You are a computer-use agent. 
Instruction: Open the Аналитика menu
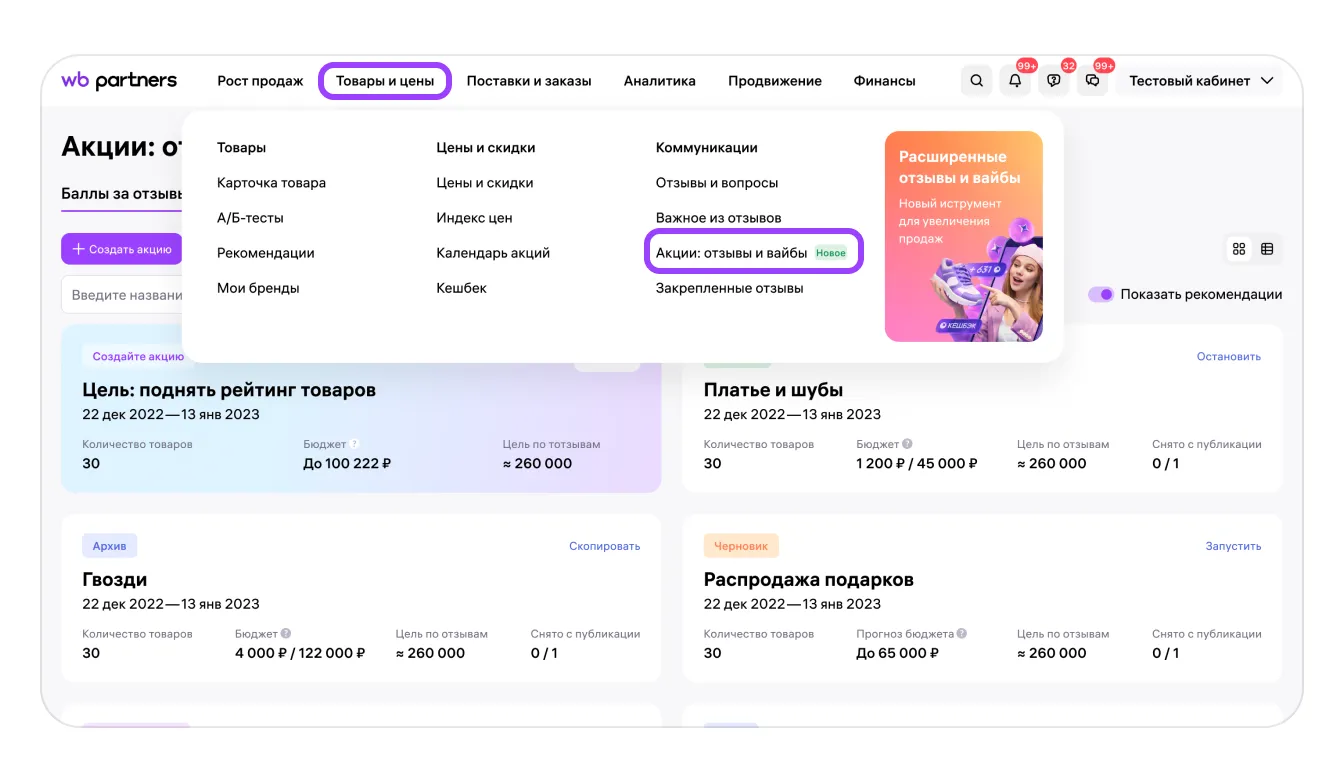pyautogui.click(x=660, y=81)
